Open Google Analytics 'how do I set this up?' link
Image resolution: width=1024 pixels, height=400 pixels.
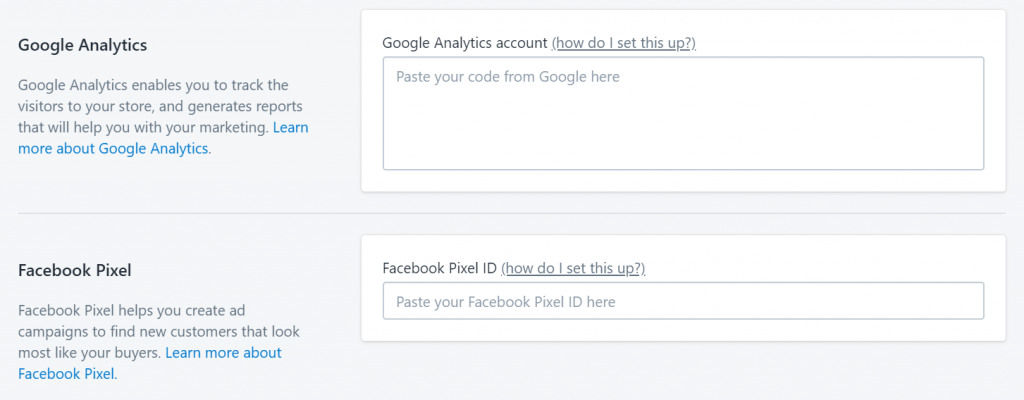tap(624, 43)
